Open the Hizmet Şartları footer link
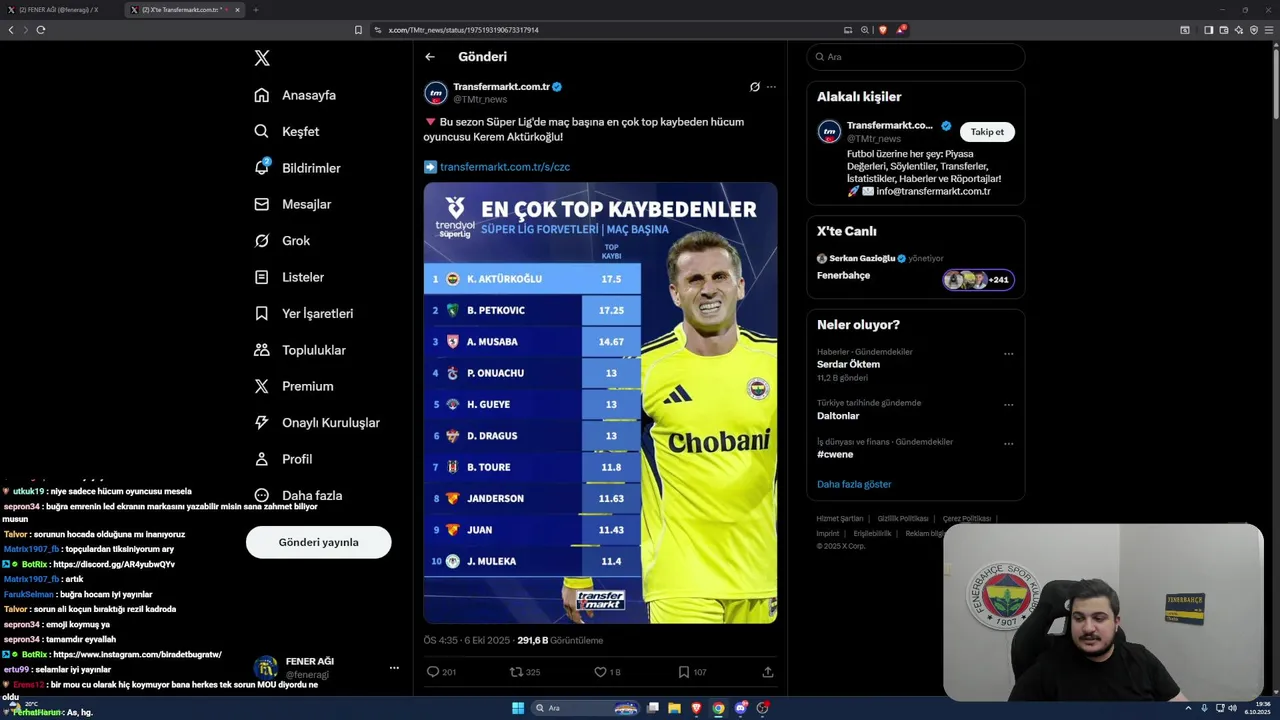This screenshot has width=1280, height=720. (840, 519)
